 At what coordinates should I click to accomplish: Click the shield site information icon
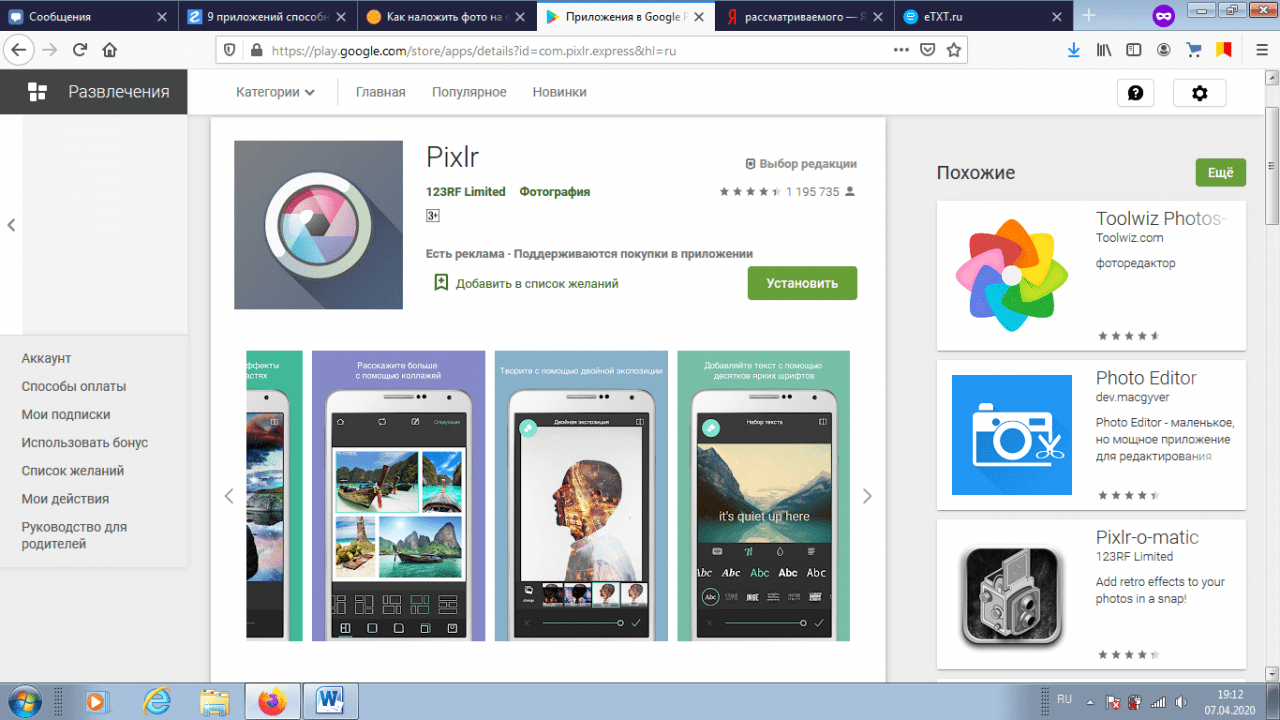[x=229, y=50]
